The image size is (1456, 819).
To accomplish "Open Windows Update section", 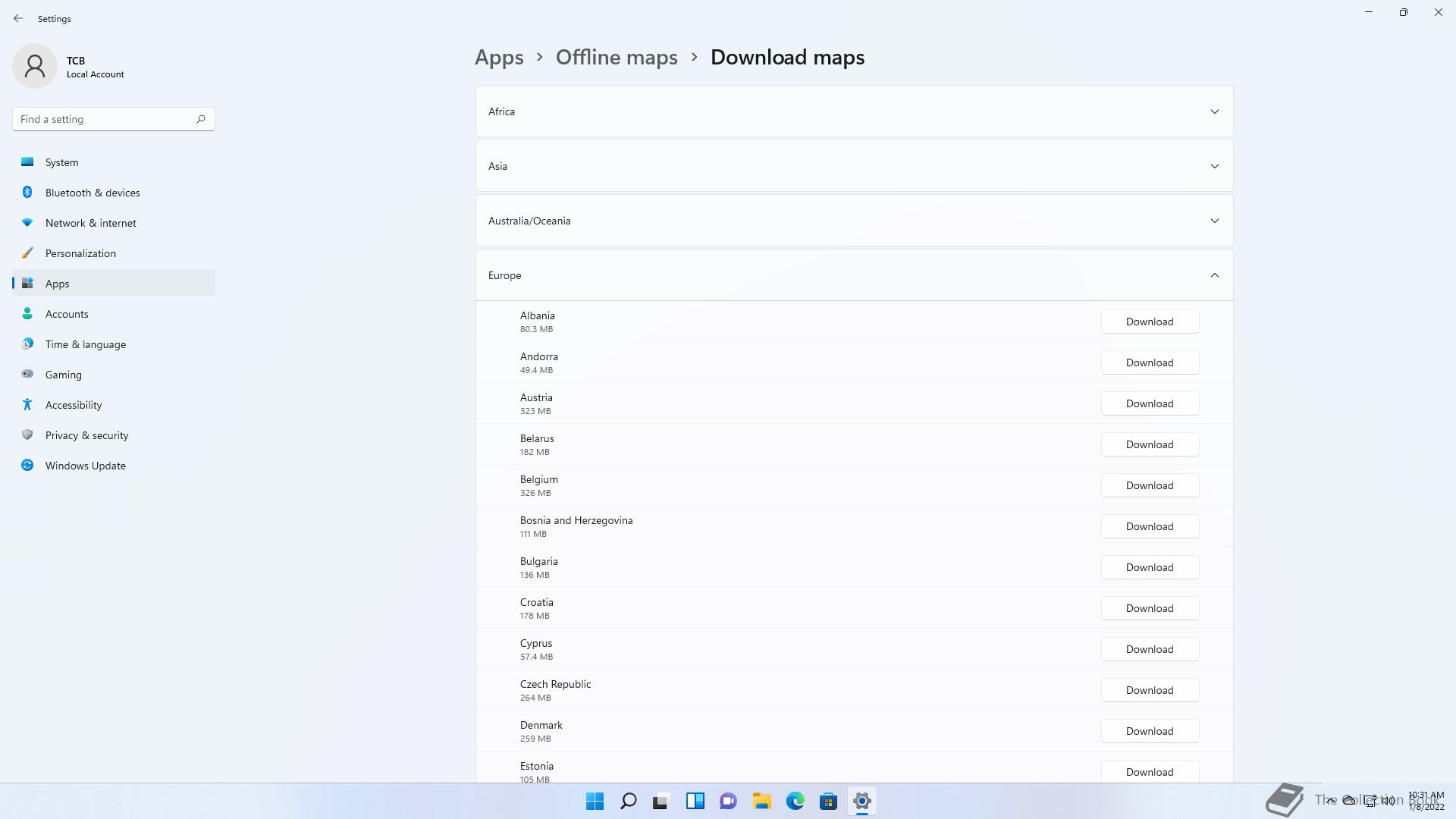I will [x=86, y=466].
